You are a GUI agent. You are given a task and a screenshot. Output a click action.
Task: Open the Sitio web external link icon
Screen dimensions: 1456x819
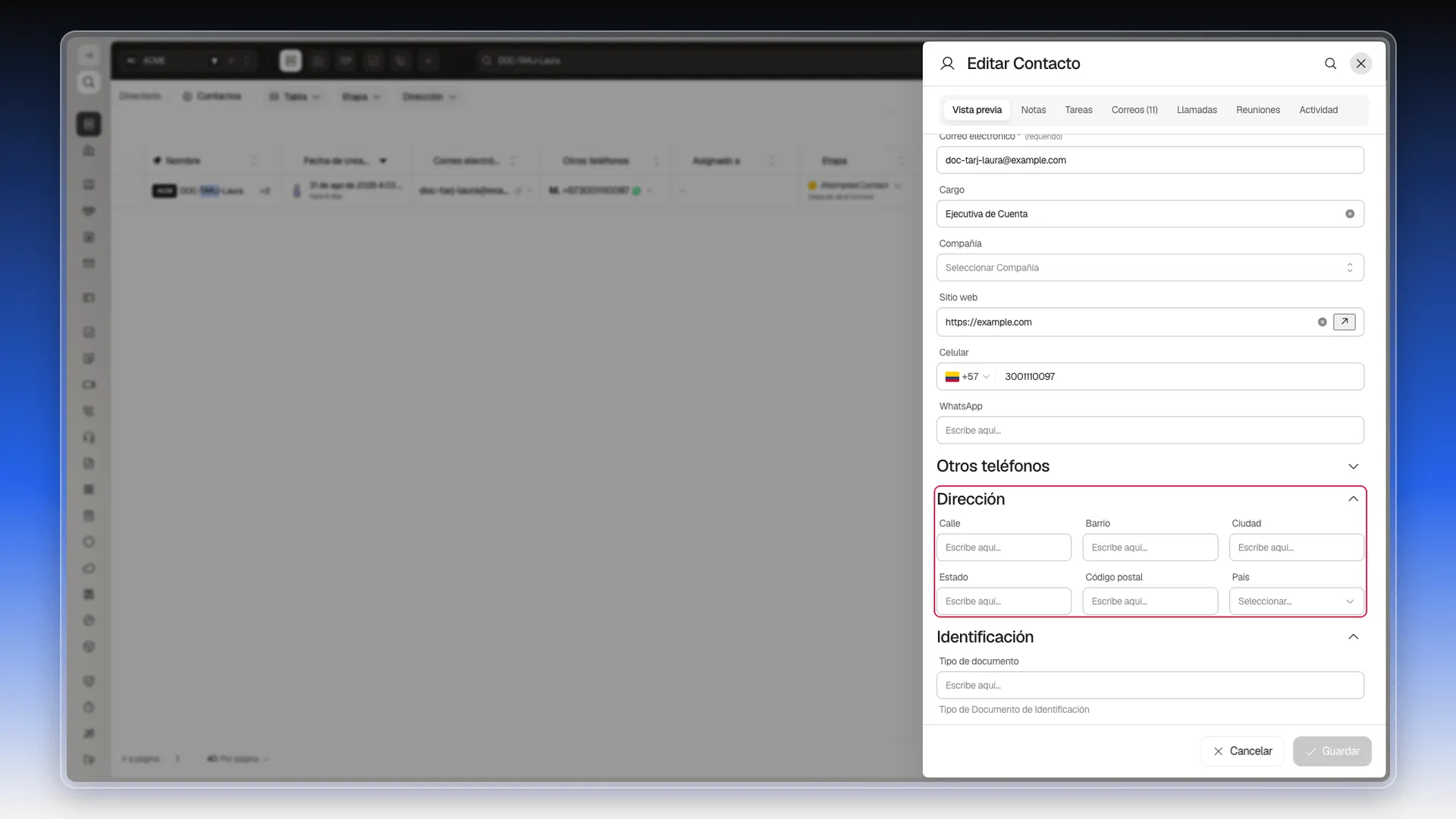1344,322
